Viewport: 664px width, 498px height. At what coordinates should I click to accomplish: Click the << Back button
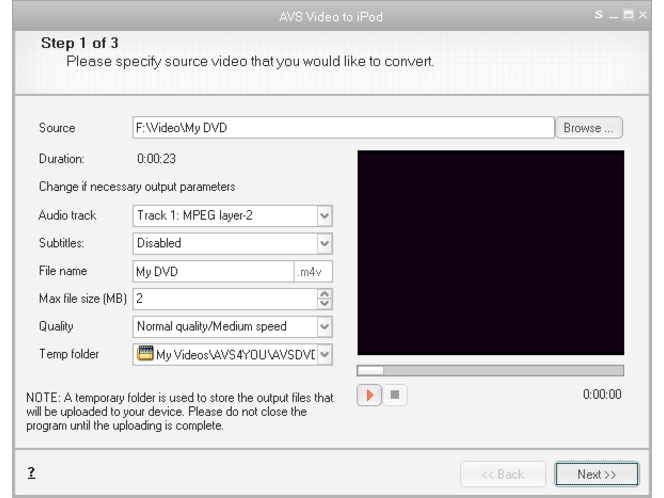(x=503, y=474)
